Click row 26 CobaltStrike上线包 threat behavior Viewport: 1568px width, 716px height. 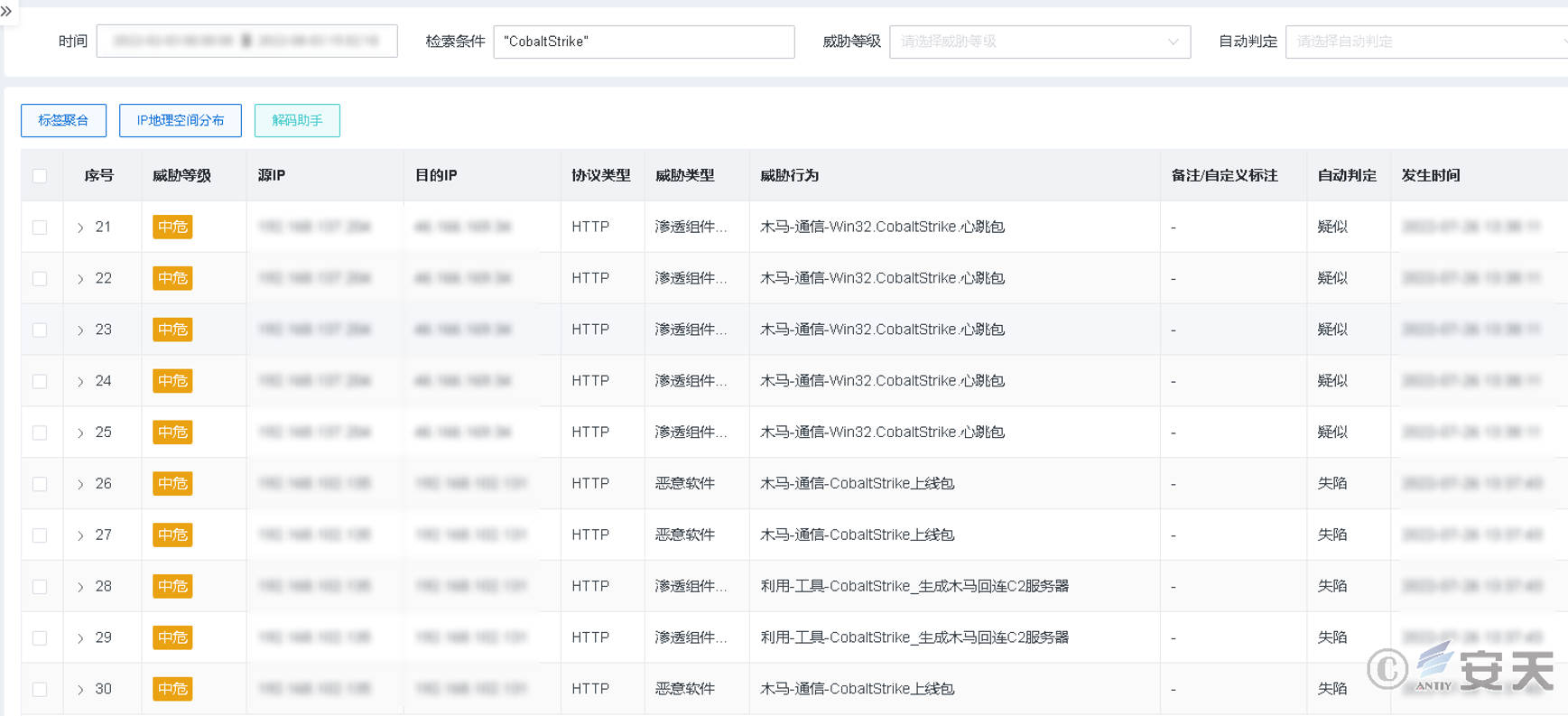pos(858,484)
